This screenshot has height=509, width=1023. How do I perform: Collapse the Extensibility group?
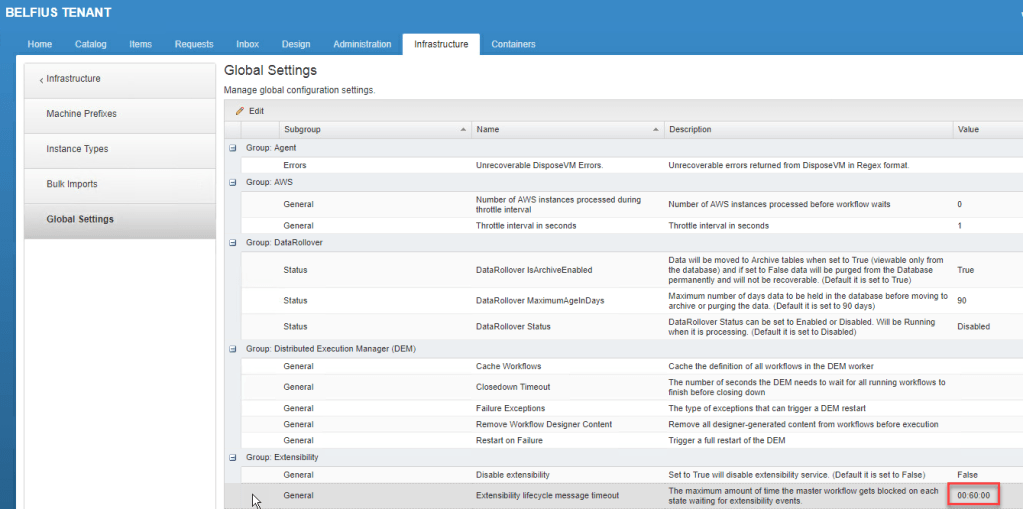pyautogui.click(x=233, y=457)
